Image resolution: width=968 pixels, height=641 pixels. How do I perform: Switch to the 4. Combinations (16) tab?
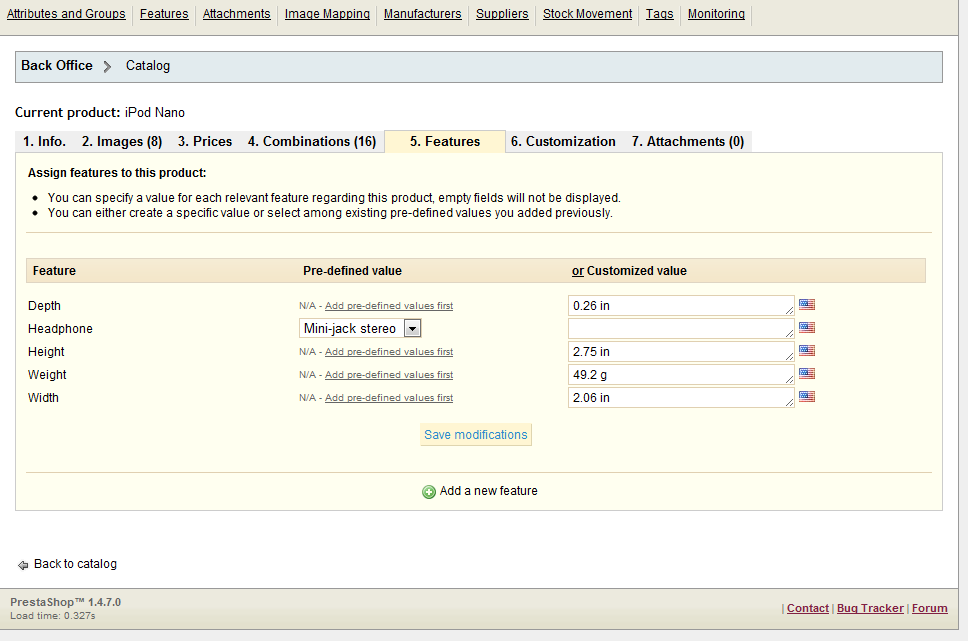[x=312, y=141]
